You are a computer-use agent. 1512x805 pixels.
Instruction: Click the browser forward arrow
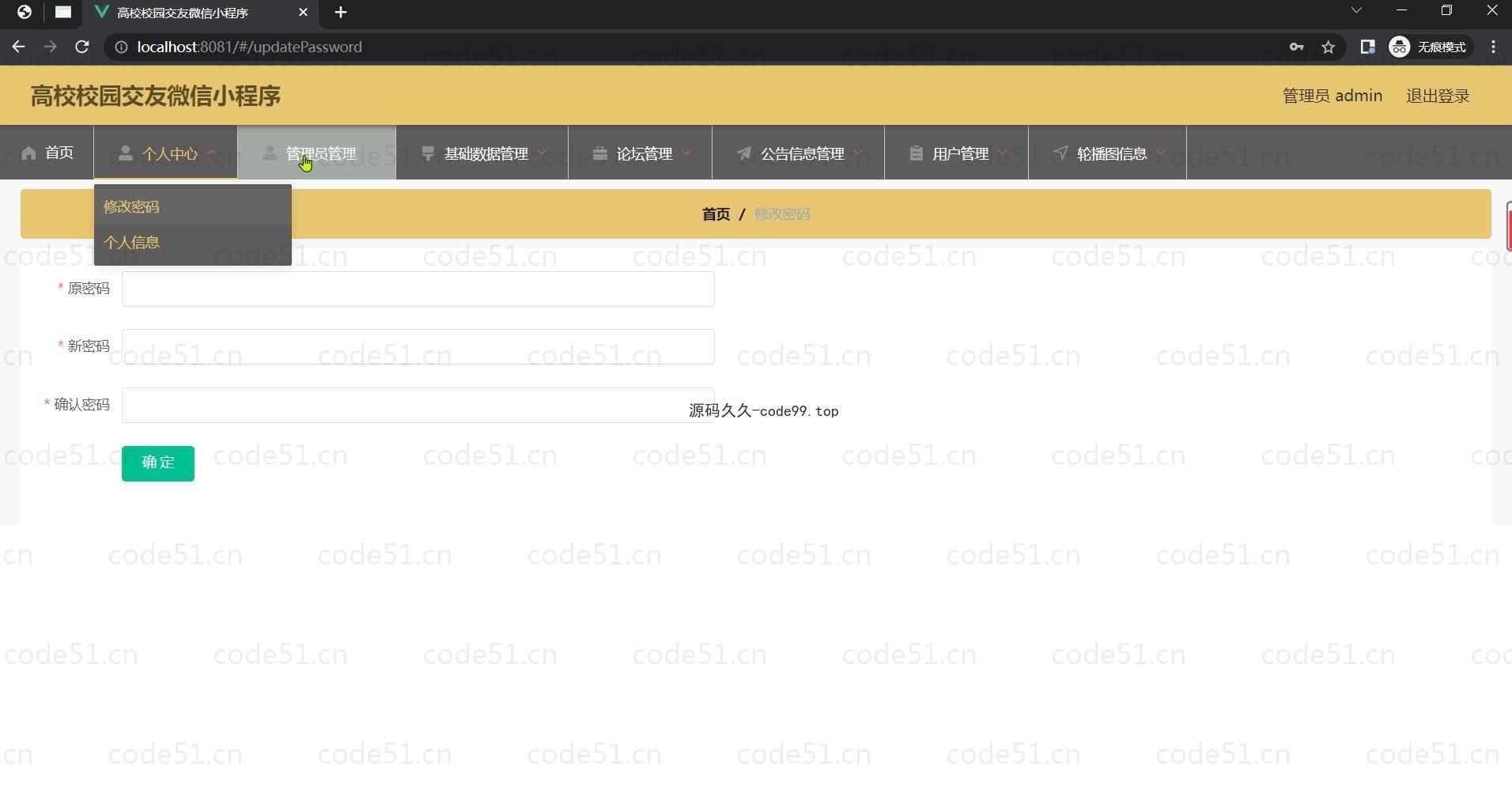click(50, 47)
